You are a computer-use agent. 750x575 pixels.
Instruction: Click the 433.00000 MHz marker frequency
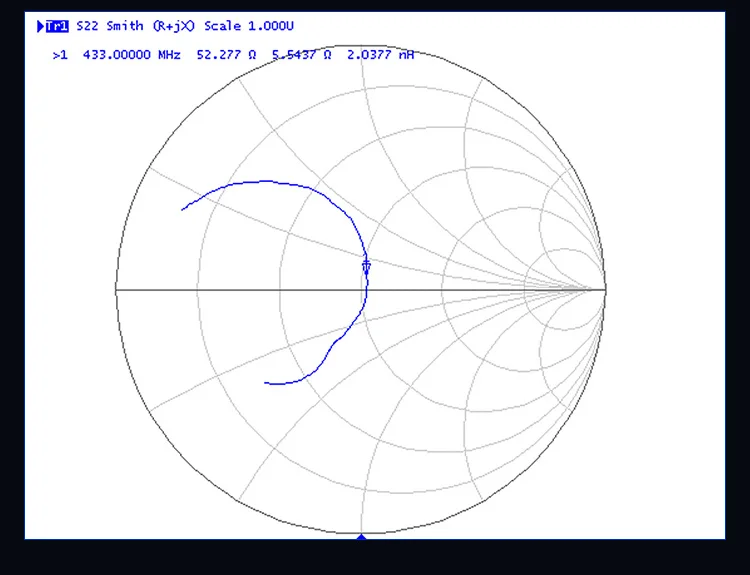[x=132, y=55]
